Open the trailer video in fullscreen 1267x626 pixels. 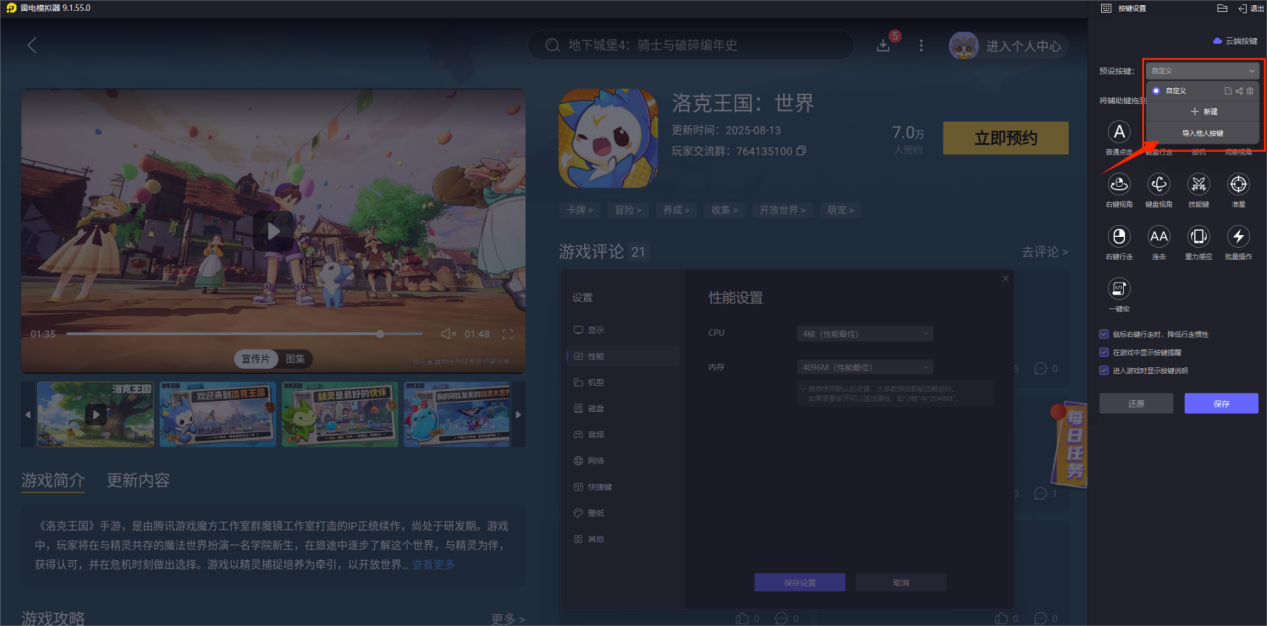tap(507, 334)
